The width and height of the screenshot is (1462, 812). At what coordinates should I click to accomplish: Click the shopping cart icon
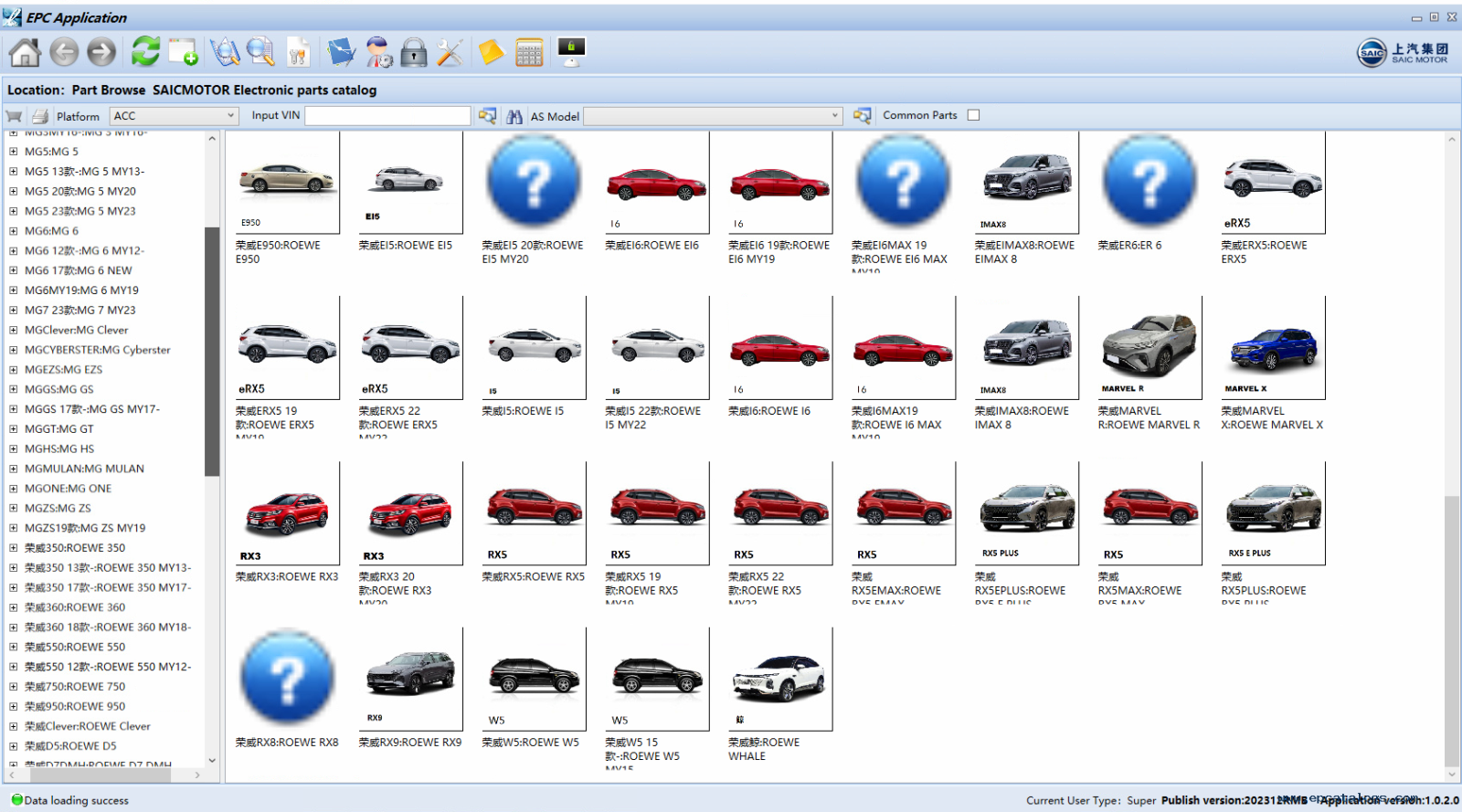tap(15, 116)
